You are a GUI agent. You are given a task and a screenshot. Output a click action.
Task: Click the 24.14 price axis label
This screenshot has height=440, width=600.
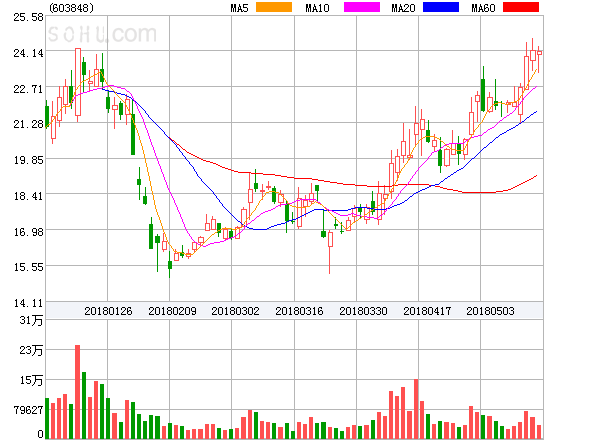click(28, 53)
